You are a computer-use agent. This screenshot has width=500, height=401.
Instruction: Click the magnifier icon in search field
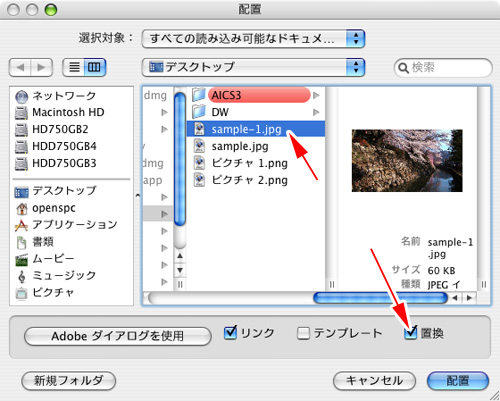[403, 68]
